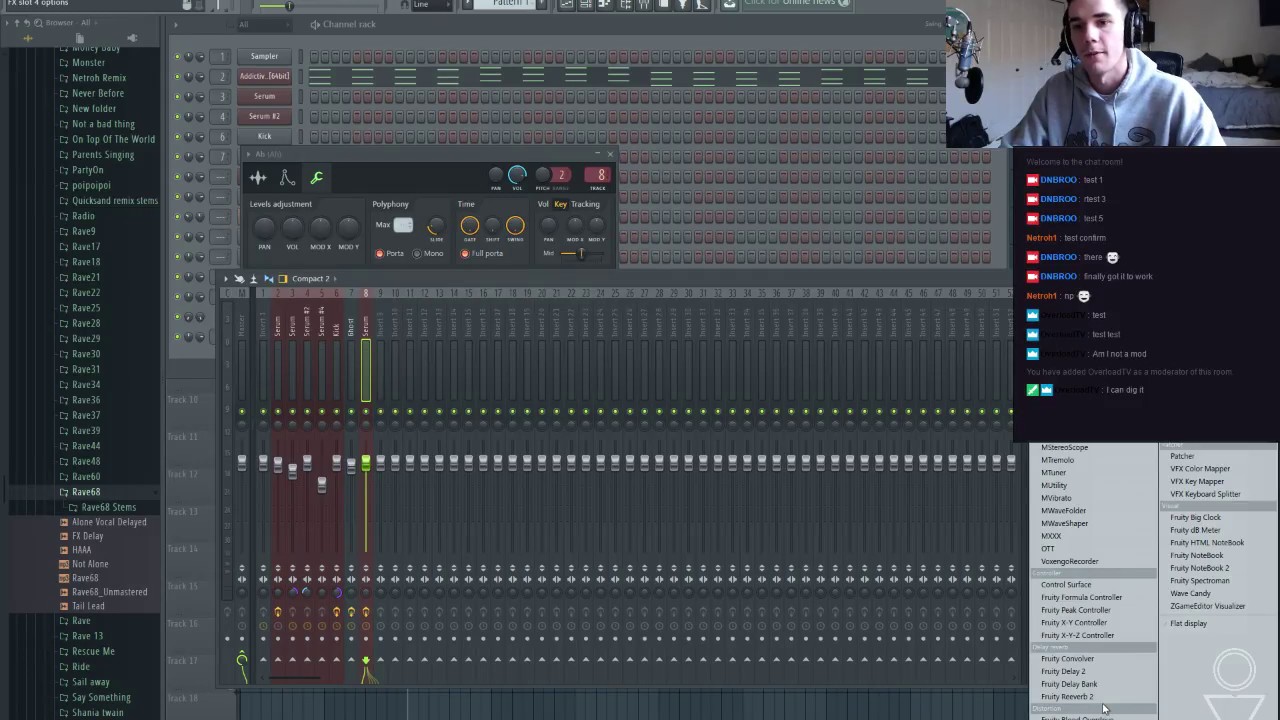This screenshot has width=1280, height=720.
Task: Select the Rave68_Unmastered audio file
Action: click(x=109, y=592)
